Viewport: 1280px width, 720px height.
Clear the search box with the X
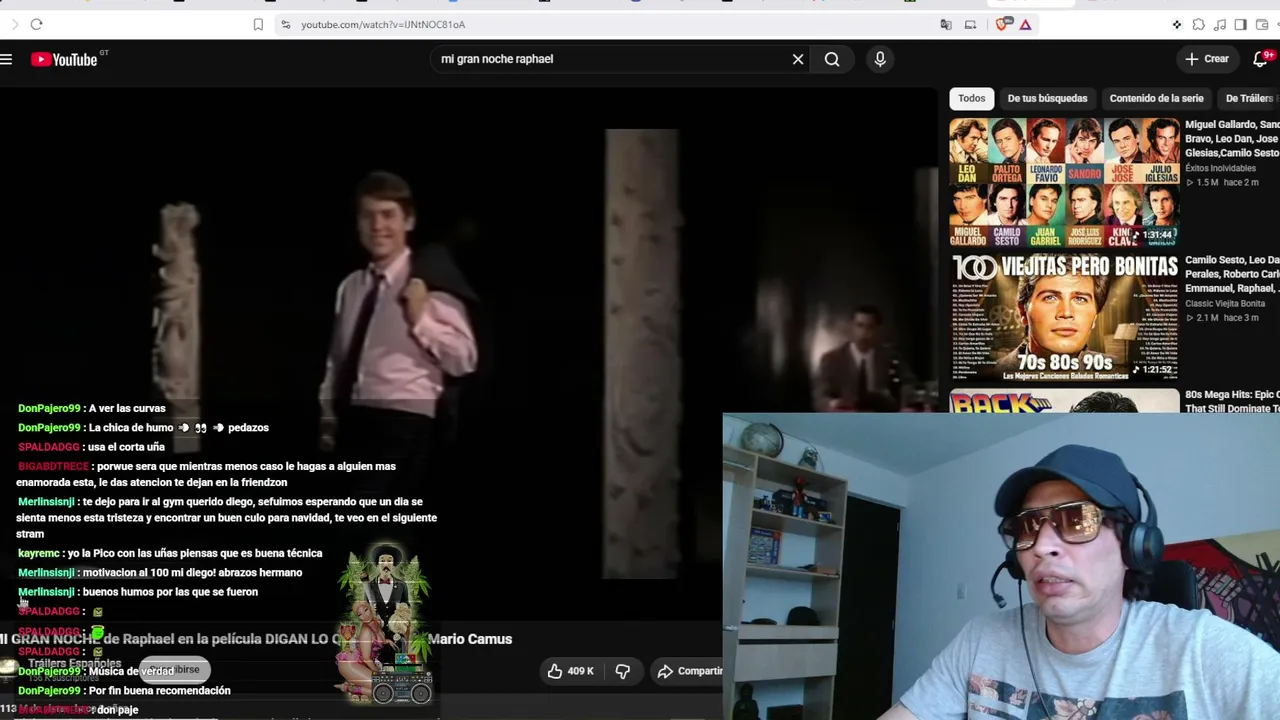798,59
